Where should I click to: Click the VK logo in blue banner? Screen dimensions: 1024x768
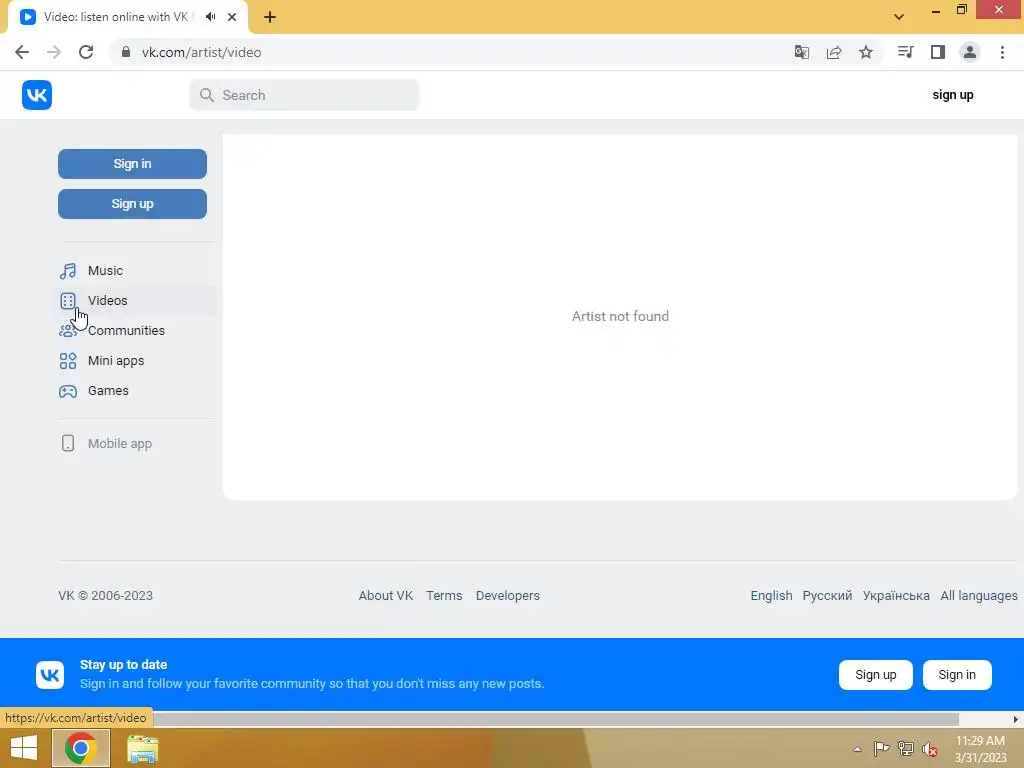tap(50, 675)
